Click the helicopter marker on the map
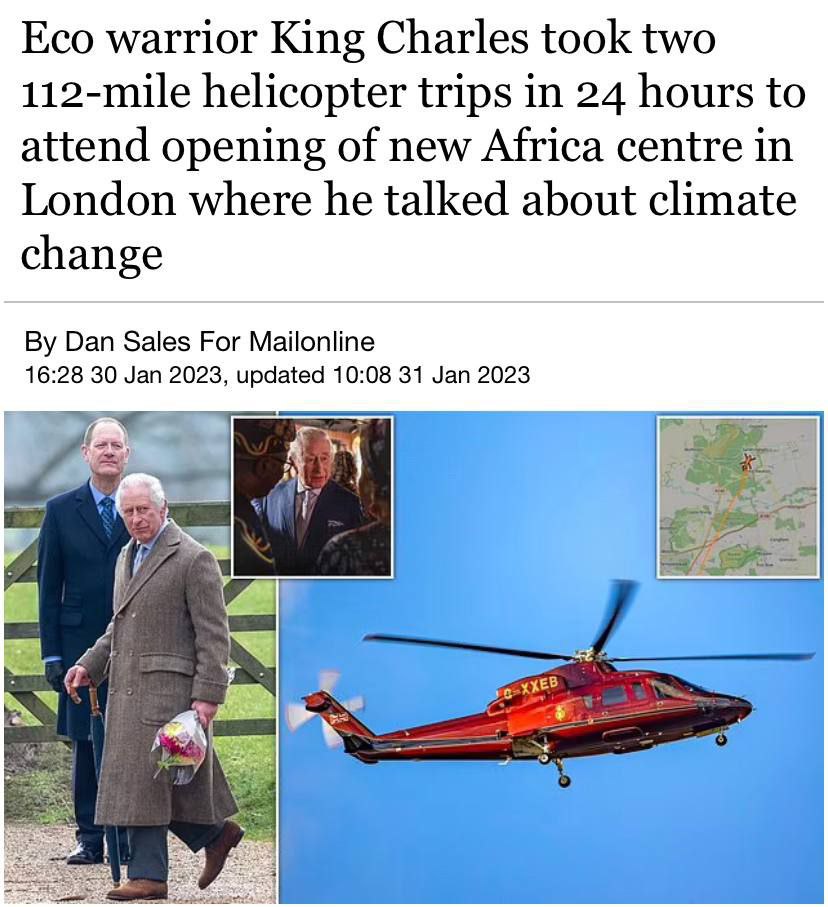 click(748, 462)
